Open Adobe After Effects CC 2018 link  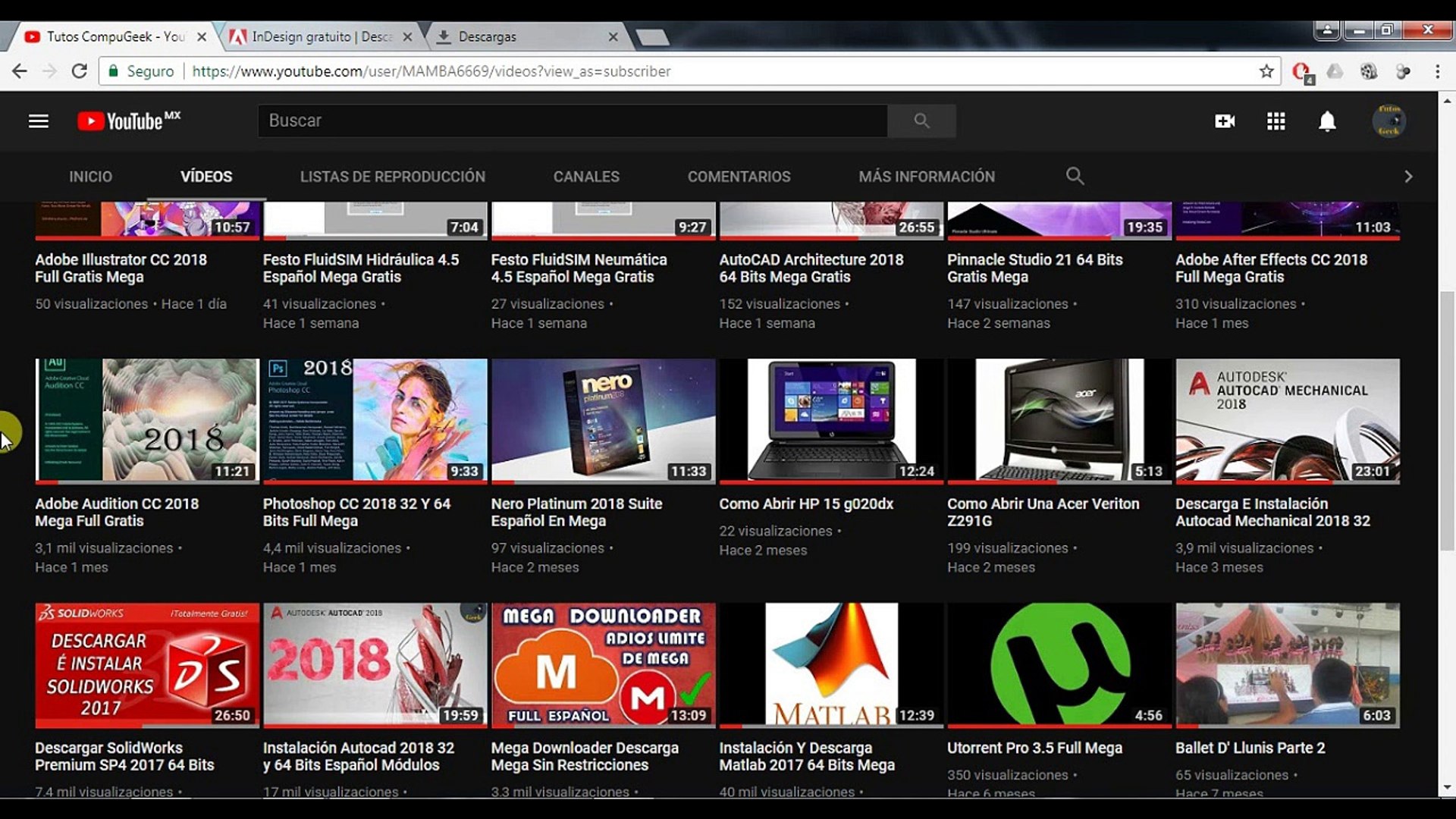tap(1272, 268)
